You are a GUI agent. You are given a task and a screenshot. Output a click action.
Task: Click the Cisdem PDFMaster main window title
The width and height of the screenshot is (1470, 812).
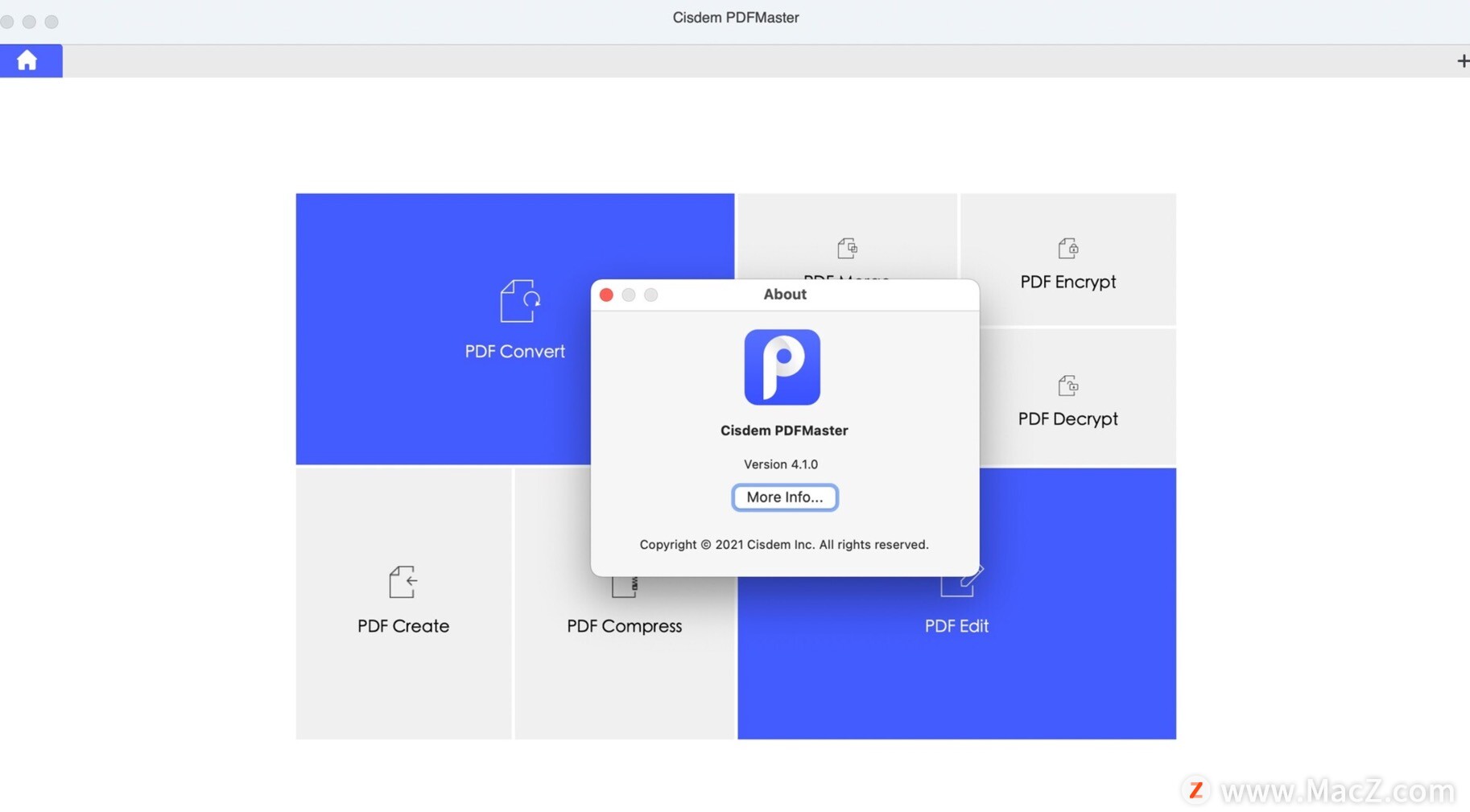[x=736, y=18]
